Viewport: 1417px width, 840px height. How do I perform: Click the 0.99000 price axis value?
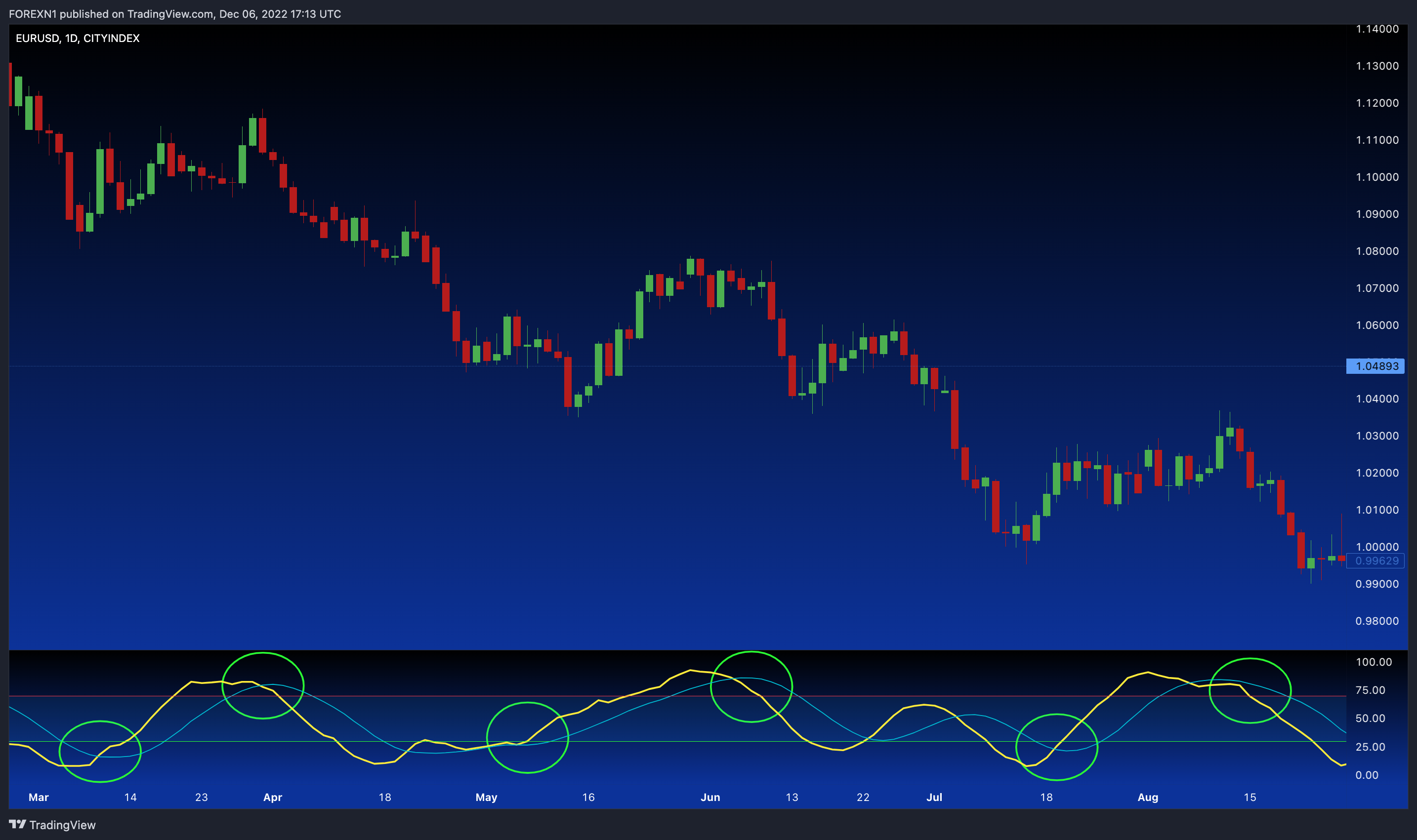tap(1377, 584)
